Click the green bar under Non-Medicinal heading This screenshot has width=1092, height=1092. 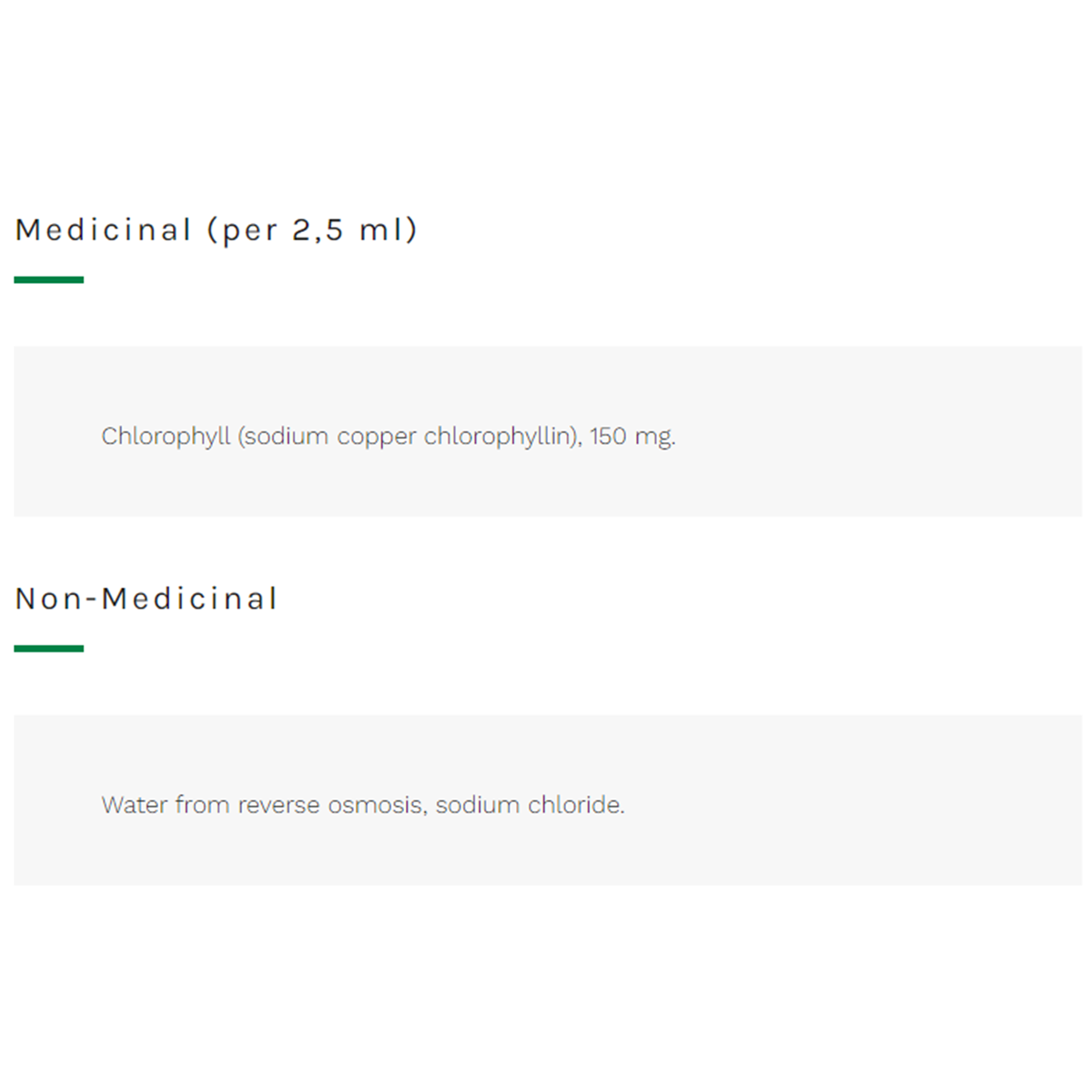point(48,649)
